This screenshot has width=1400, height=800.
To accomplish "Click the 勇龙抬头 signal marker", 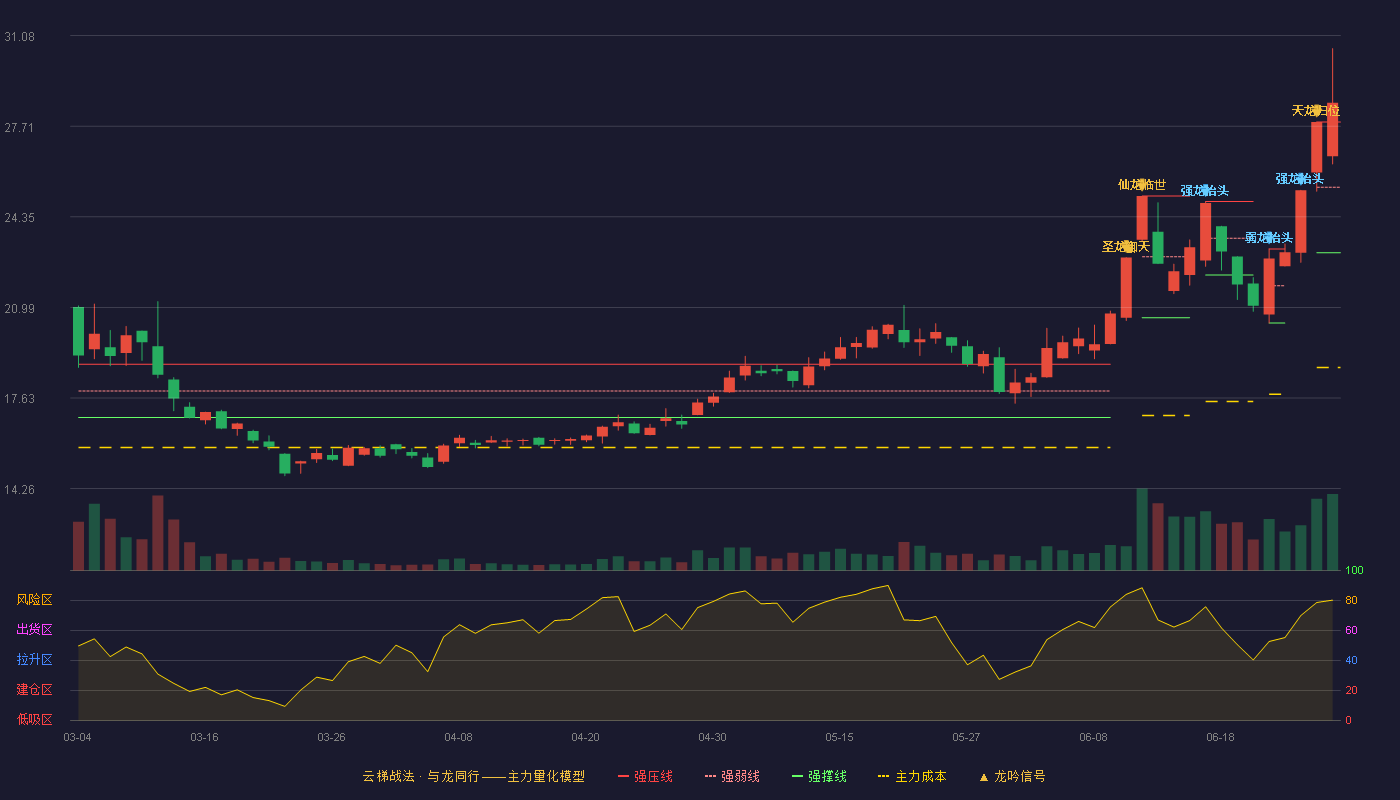I will click(1269, 238).
